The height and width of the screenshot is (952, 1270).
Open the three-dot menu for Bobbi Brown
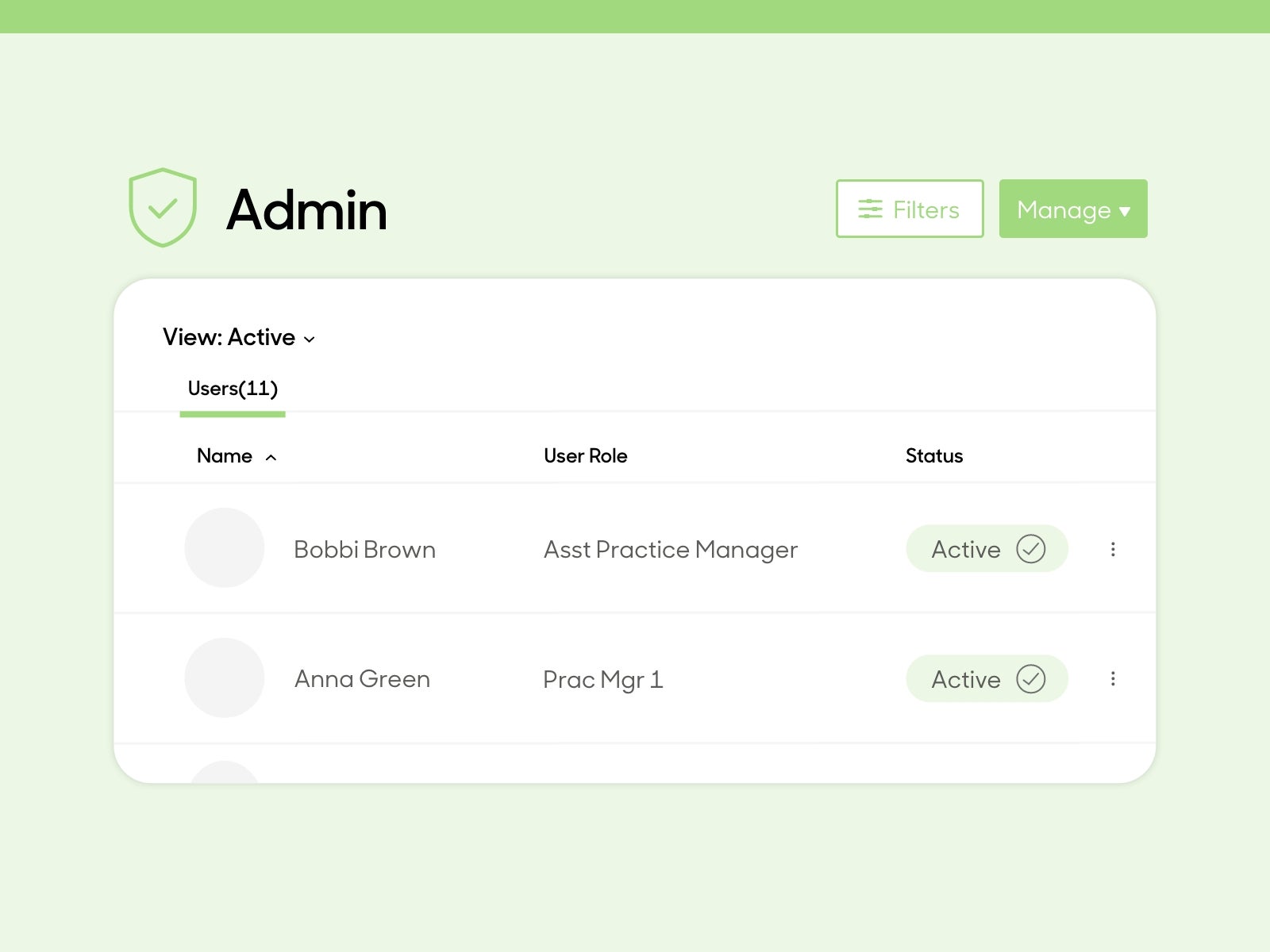(1113, 549)
